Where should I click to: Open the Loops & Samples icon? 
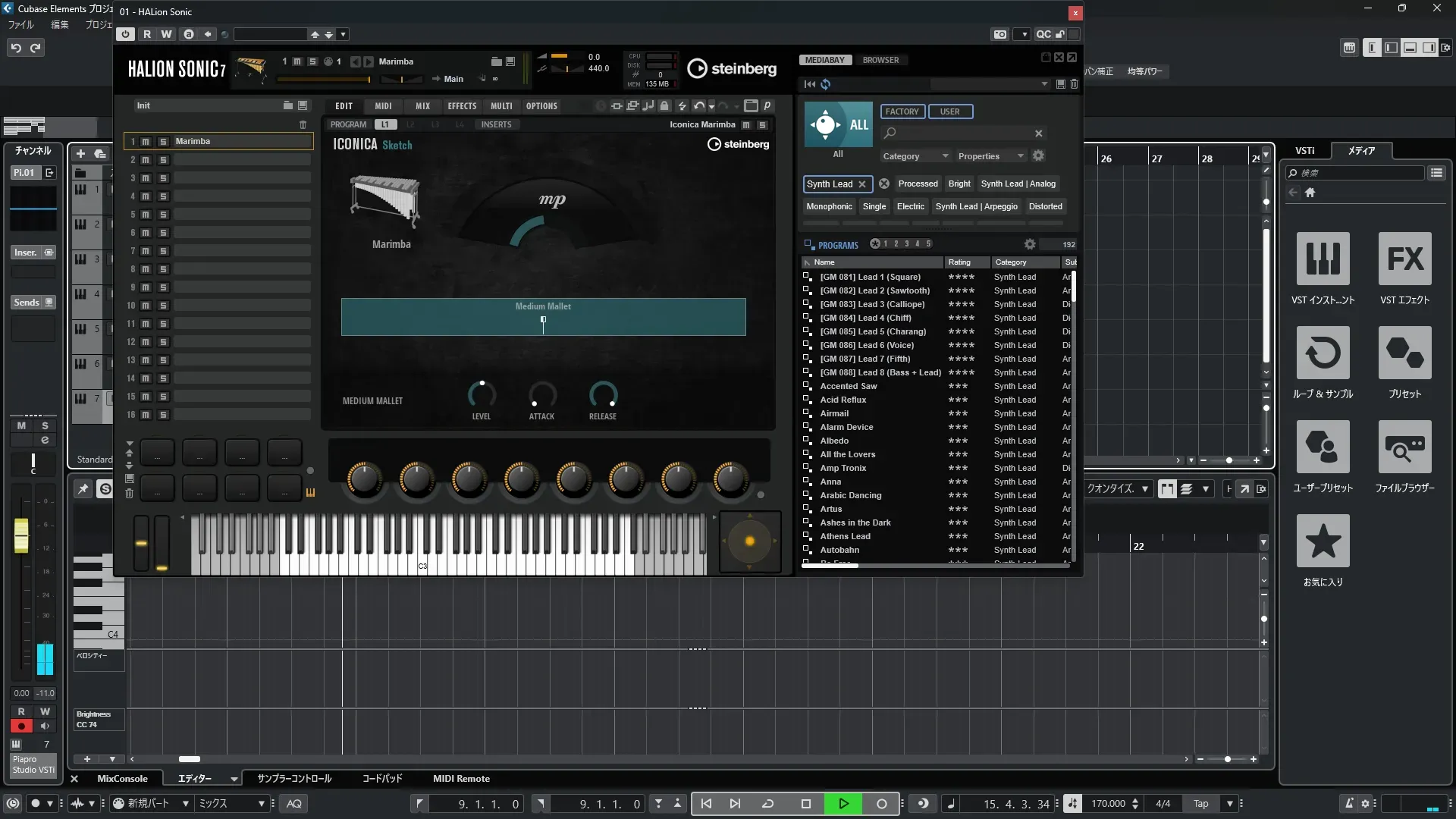(x=1323, y=353)
